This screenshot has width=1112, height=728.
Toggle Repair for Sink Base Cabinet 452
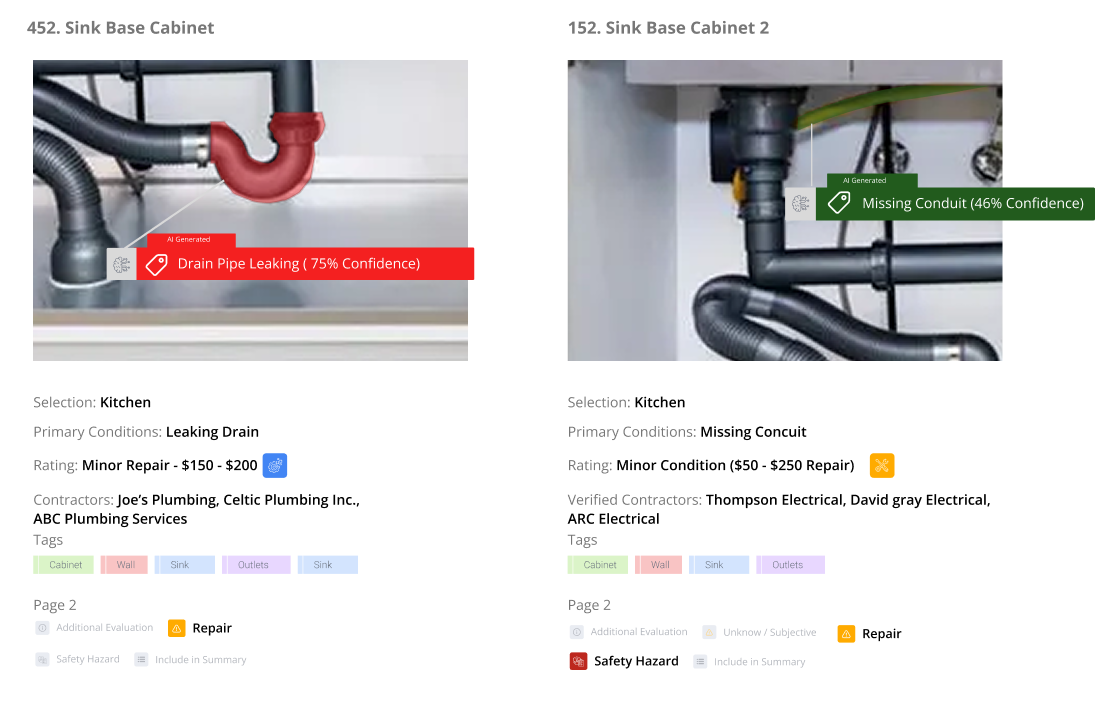200,628
